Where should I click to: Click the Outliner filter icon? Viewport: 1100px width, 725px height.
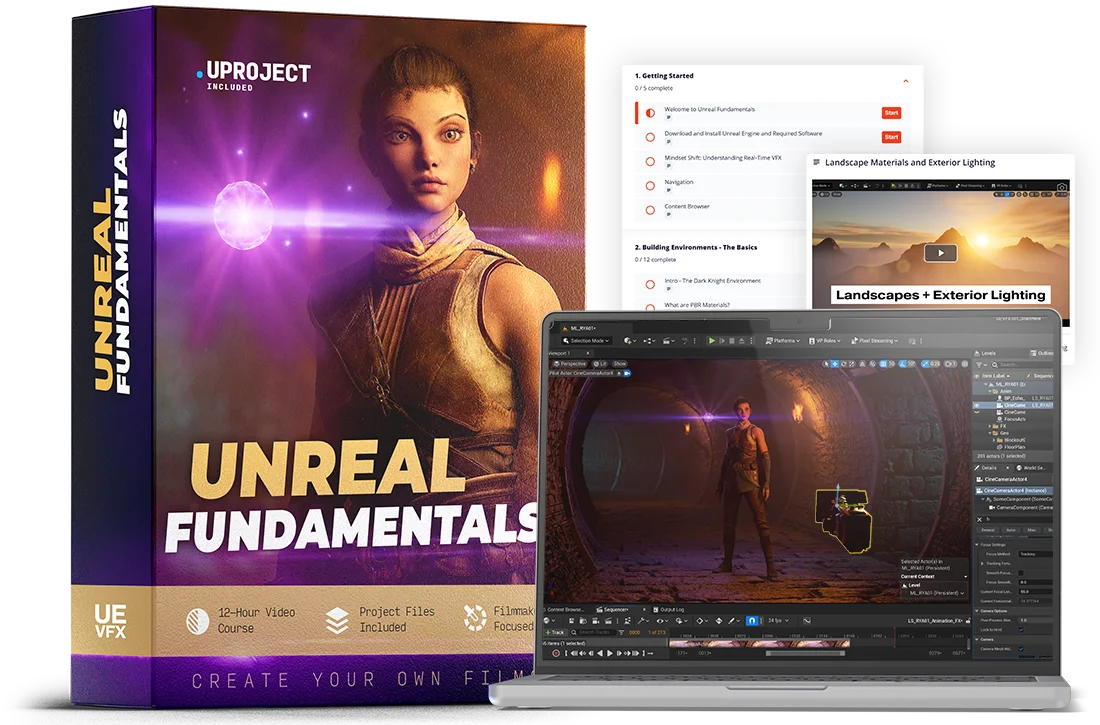(x=981, y=364)
